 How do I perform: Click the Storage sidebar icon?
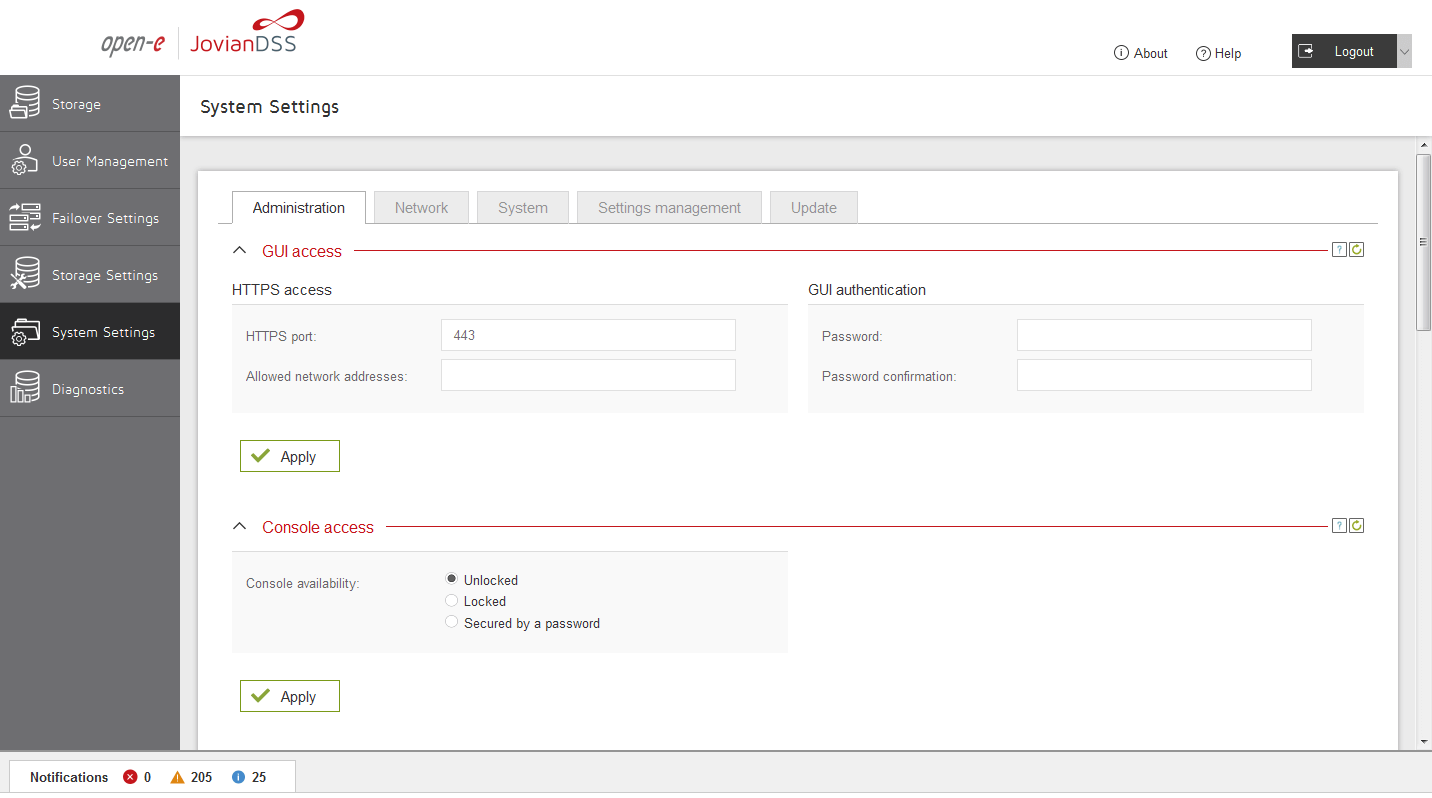tap(25, 104)
